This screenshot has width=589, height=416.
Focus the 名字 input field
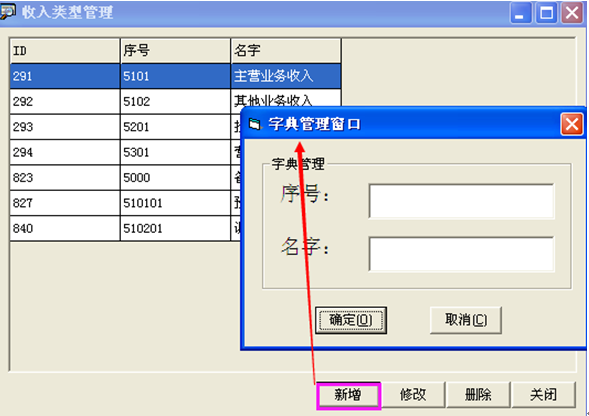click(x=461, y=254)
